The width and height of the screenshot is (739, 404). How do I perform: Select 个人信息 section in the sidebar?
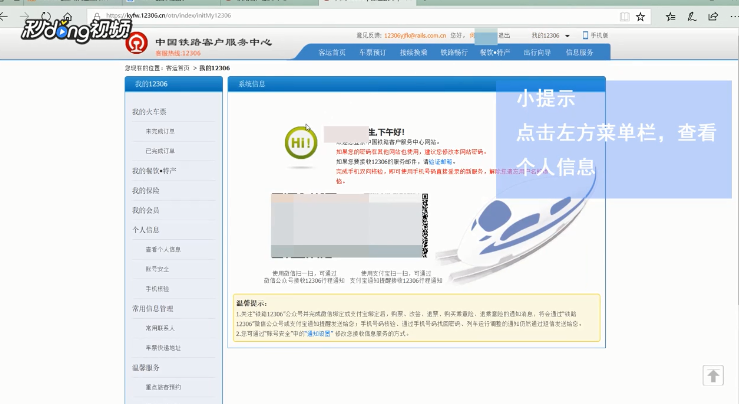pyautogui.click(x=146, y=230)
